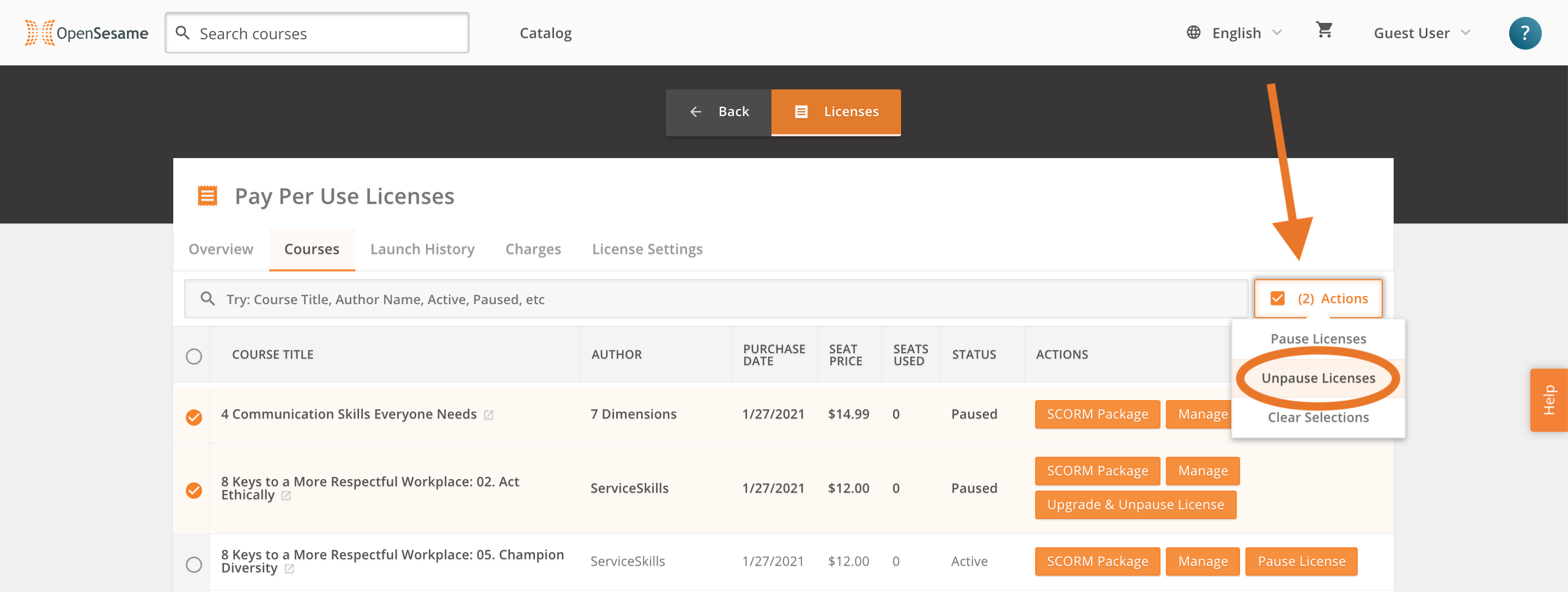Click the orange Licenses button
Screen dimensions: 1568x592
[836, 112]
